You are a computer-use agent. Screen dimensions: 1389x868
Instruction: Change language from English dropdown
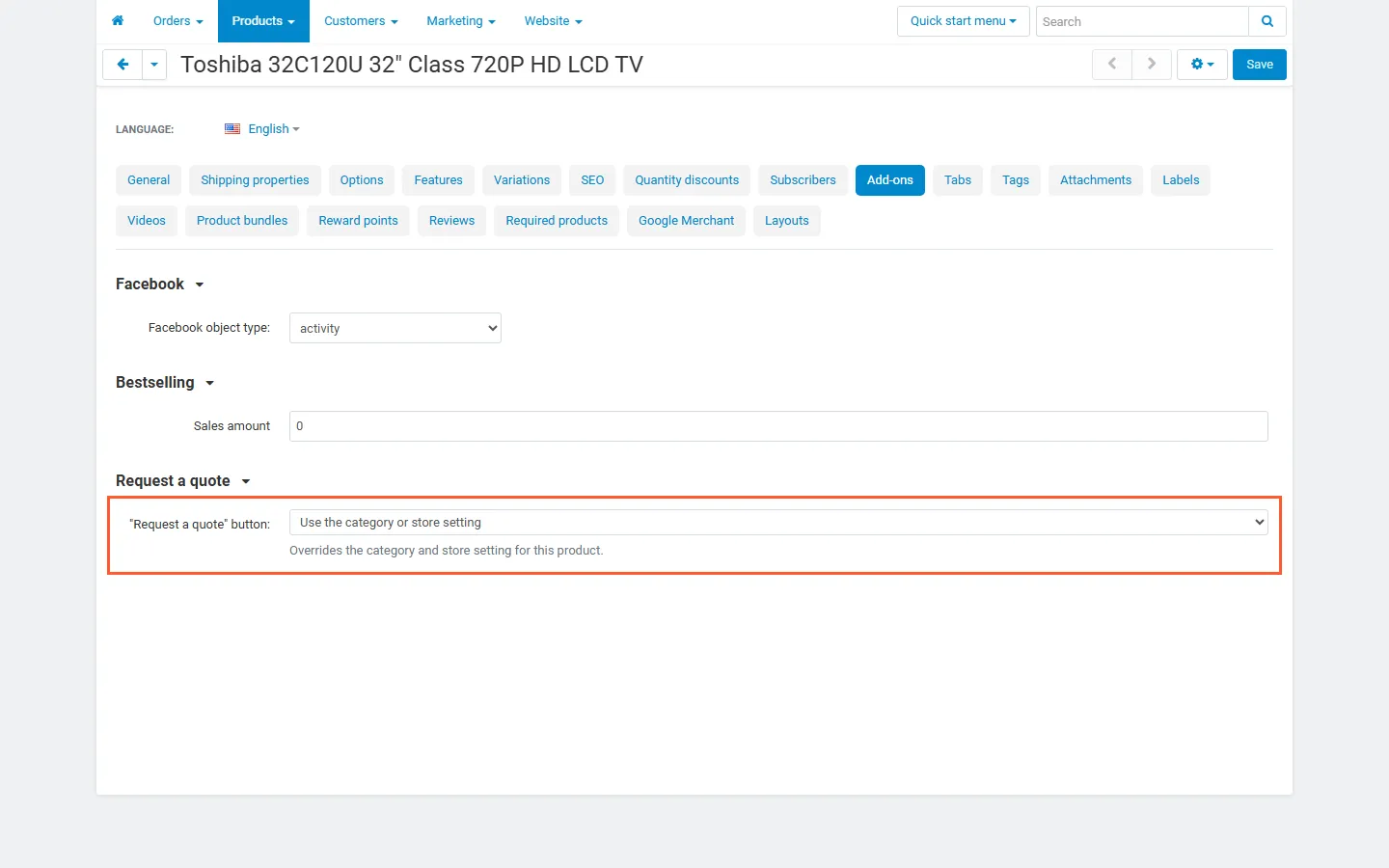pos(274,129)
